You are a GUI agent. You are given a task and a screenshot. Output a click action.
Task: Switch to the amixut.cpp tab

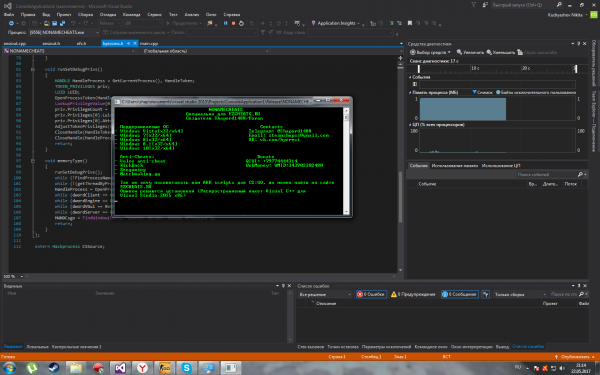click(x=15, y=44)
